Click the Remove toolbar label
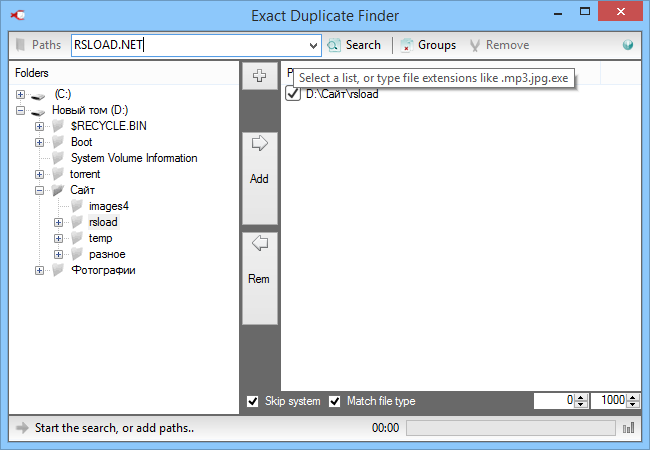This screenshot has width=650, height=450. pyautogui.click(x=507, y=45)
